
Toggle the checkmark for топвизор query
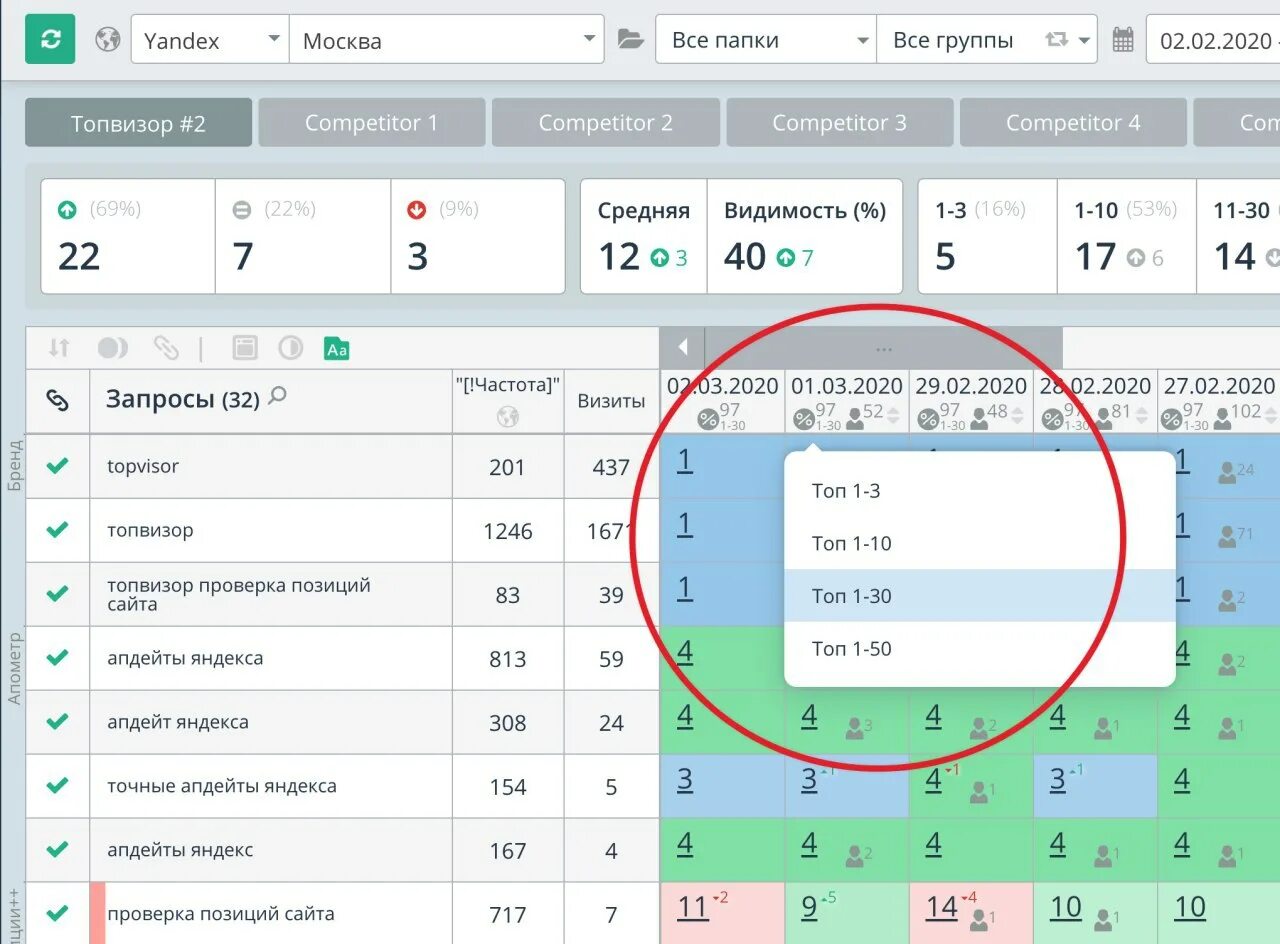(58, 529)
